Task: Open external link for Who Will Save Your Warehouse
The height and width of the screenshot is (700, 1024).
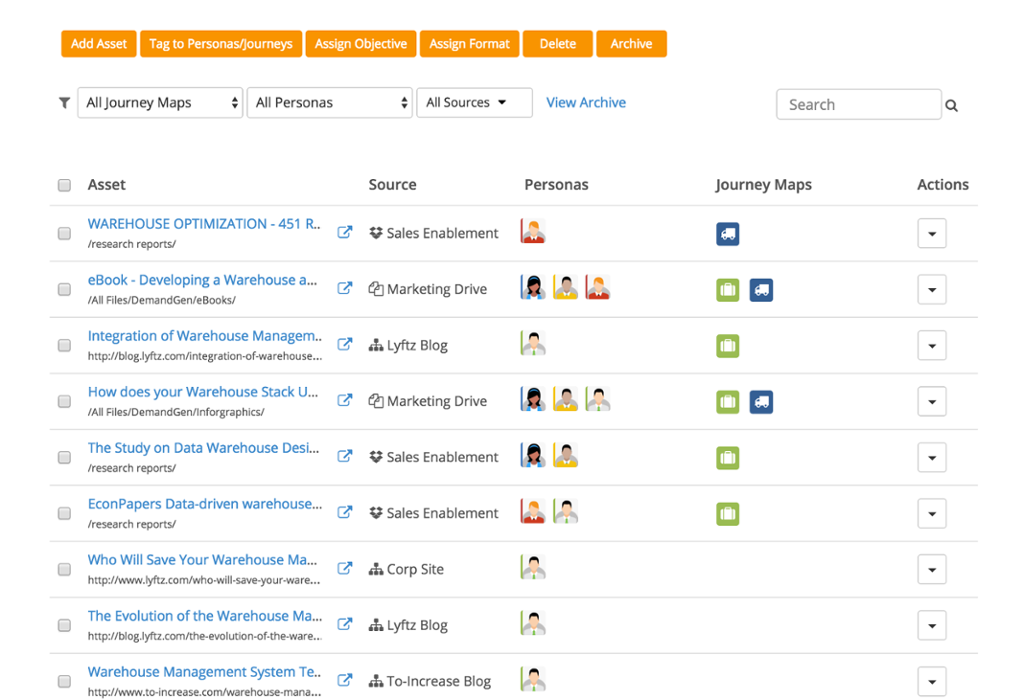Action: (344, 569)
